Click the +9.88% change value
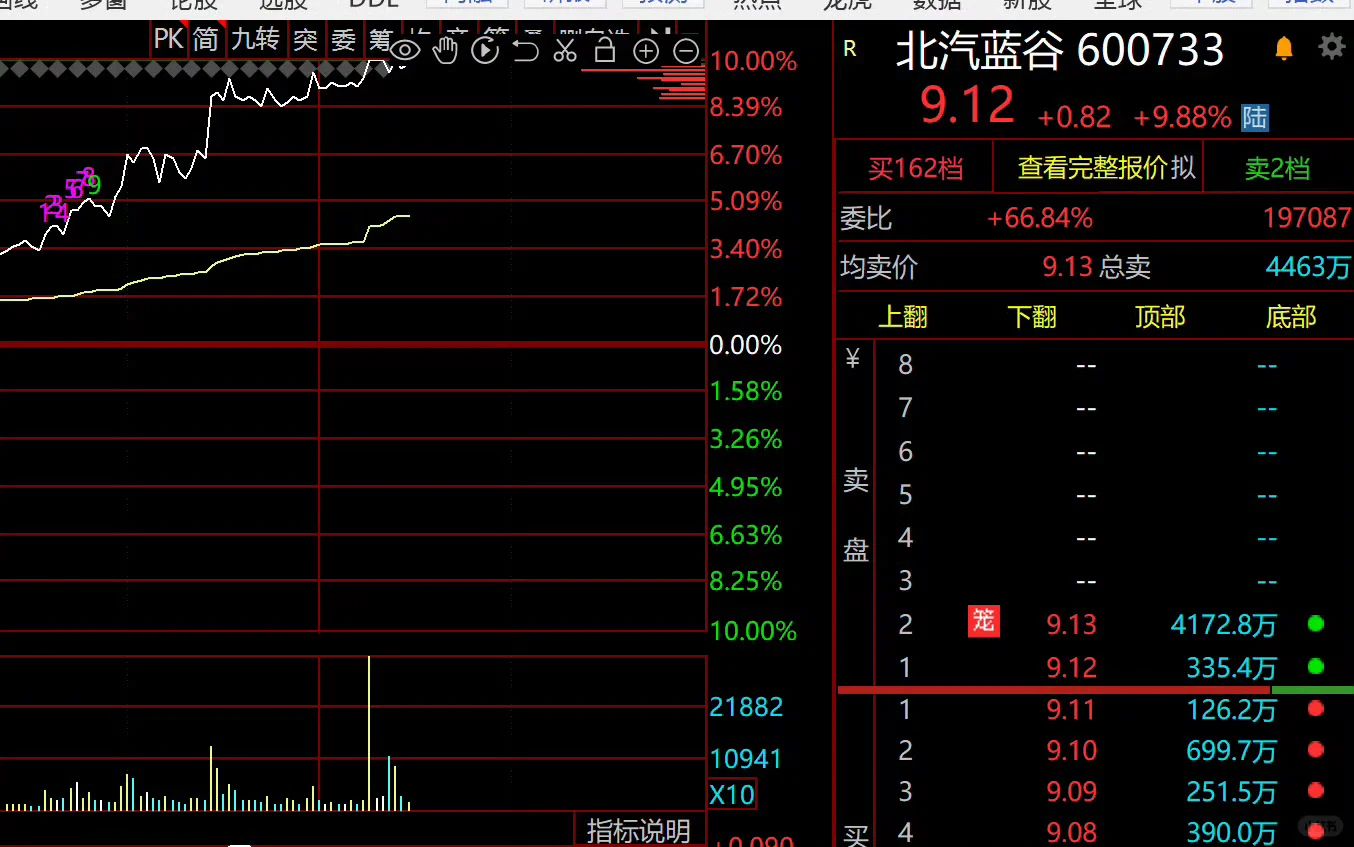 click(x=1182, y=118)
